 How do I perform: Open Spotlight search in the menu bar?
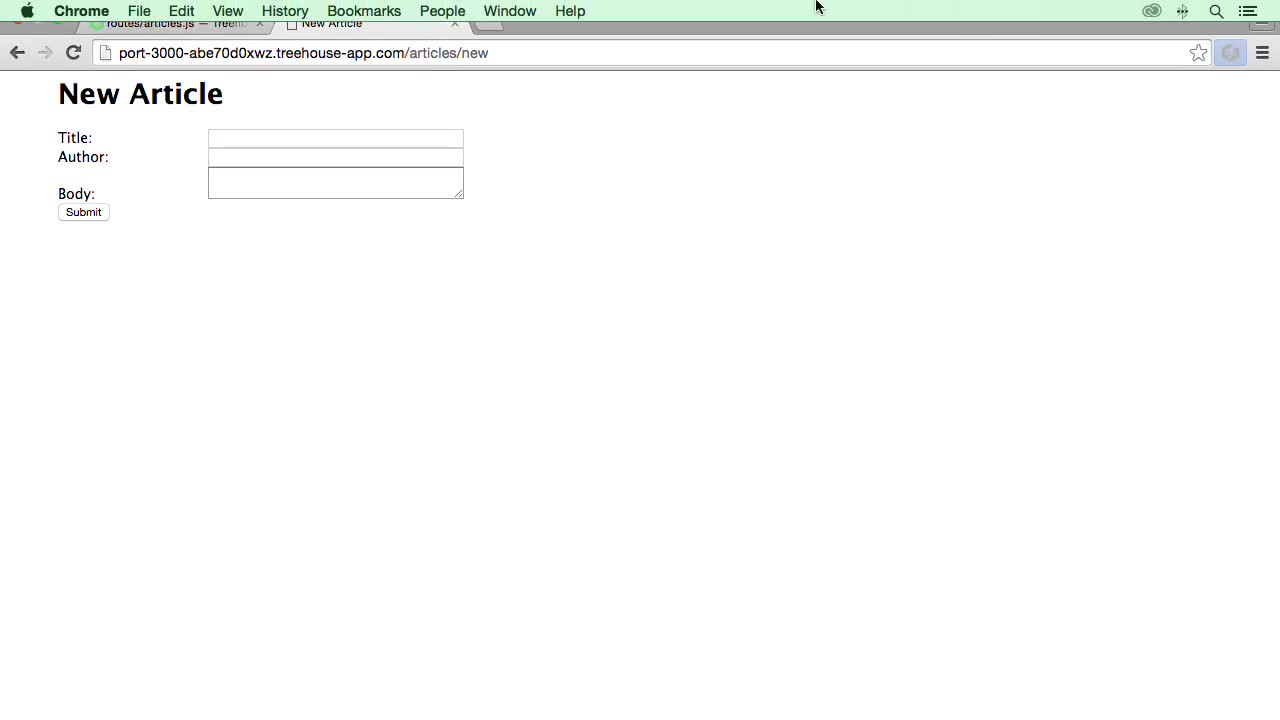(1216, 11)
